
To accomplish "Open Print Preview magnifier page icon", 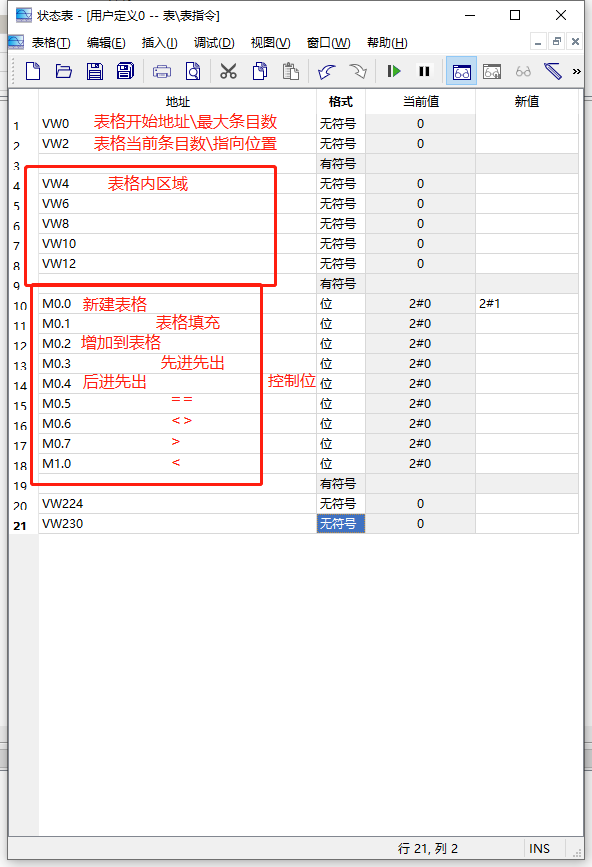I will point(193,71).
